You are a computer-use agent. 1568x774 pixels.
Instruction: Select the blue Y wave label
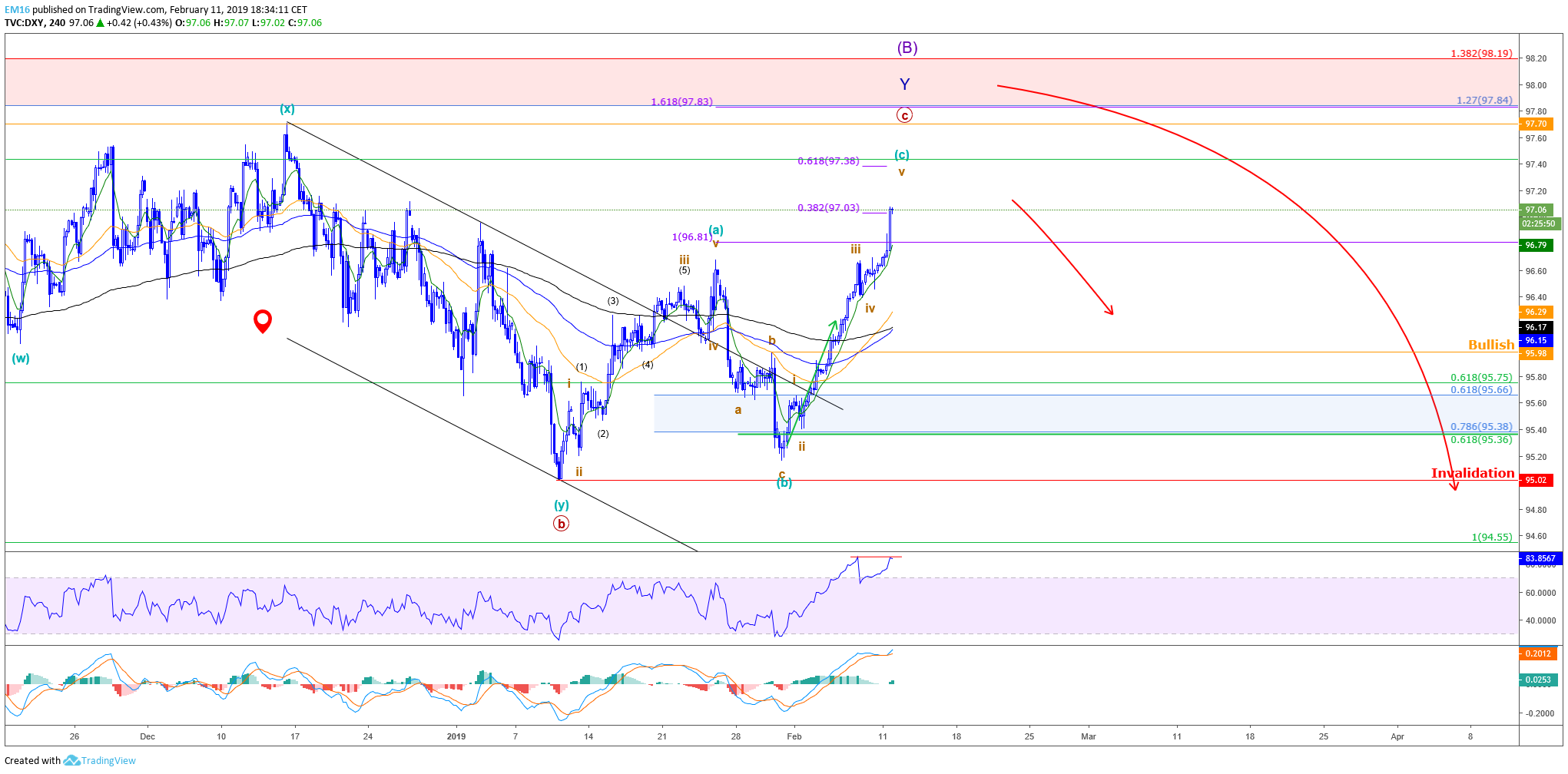pos(905,84)
